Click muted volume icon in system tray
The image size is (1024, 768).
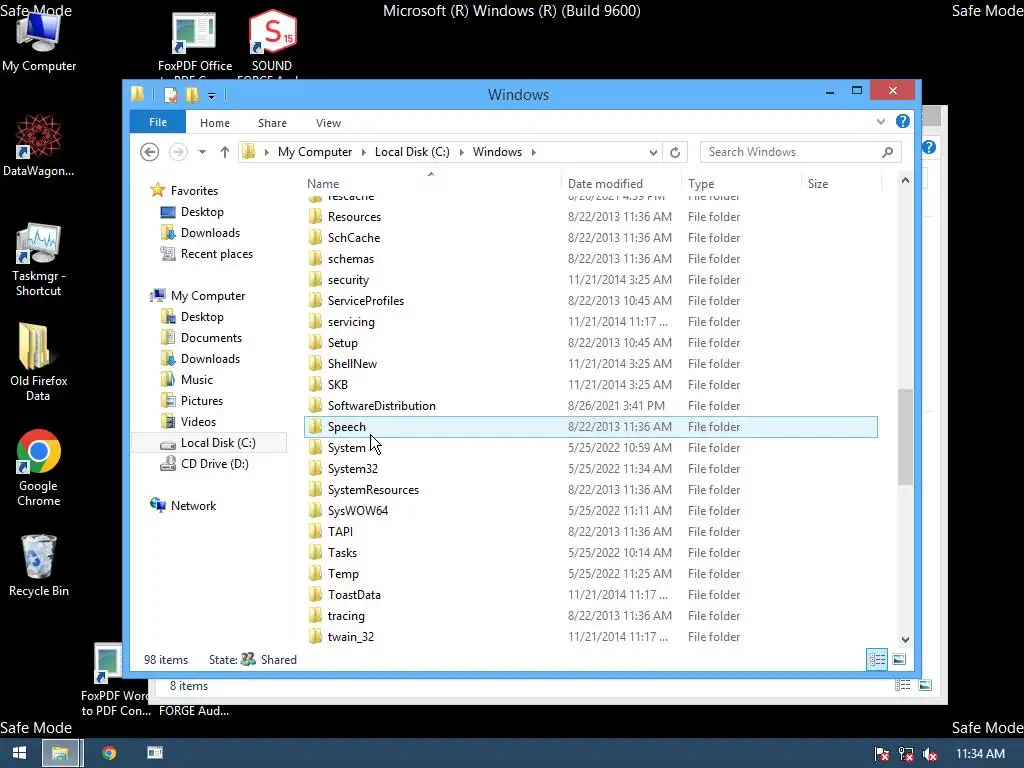[x=930, y=754]
